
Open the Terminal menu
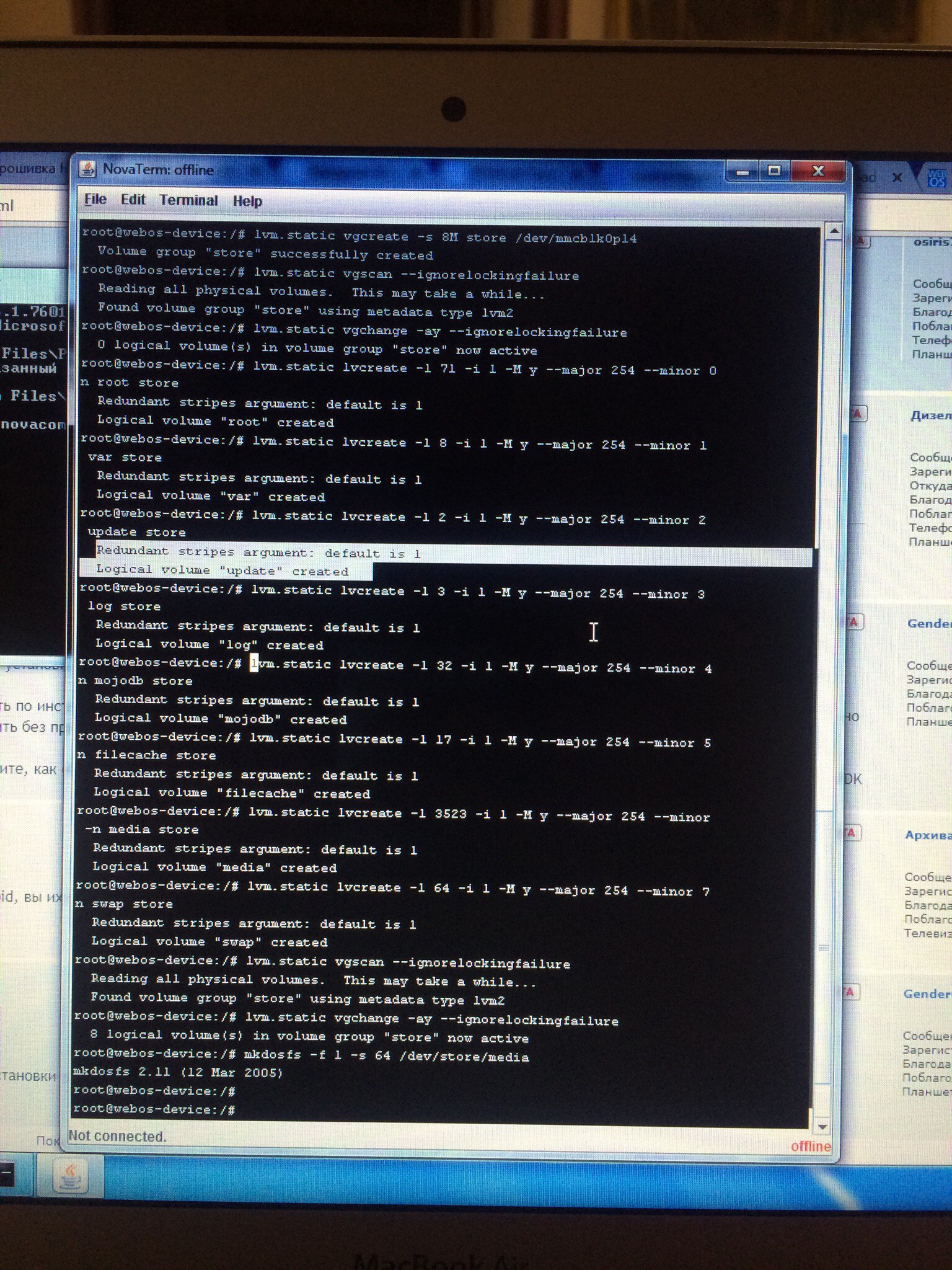[188, 200]
